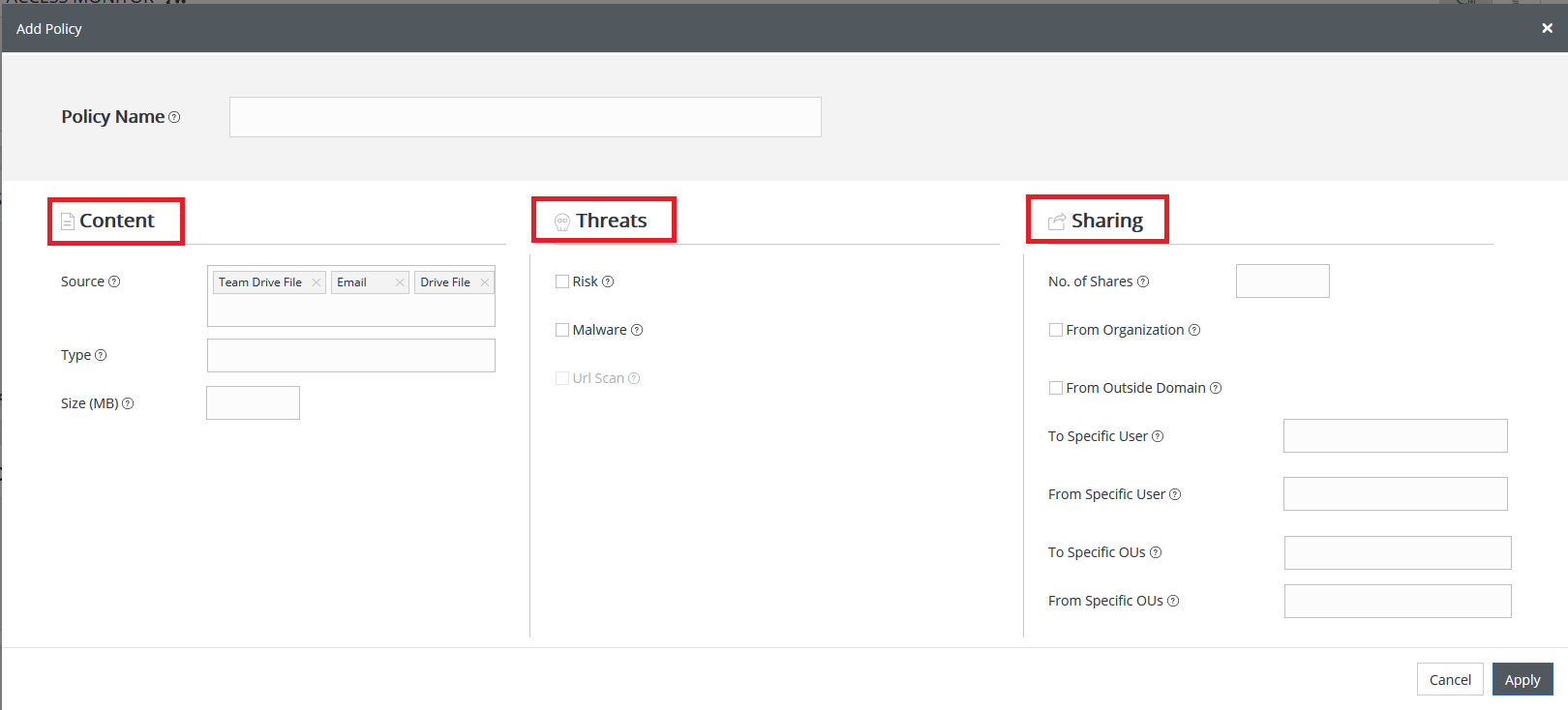Open the Type selection field
This screenshot has height=710, width=1568.
click(350, 355)
